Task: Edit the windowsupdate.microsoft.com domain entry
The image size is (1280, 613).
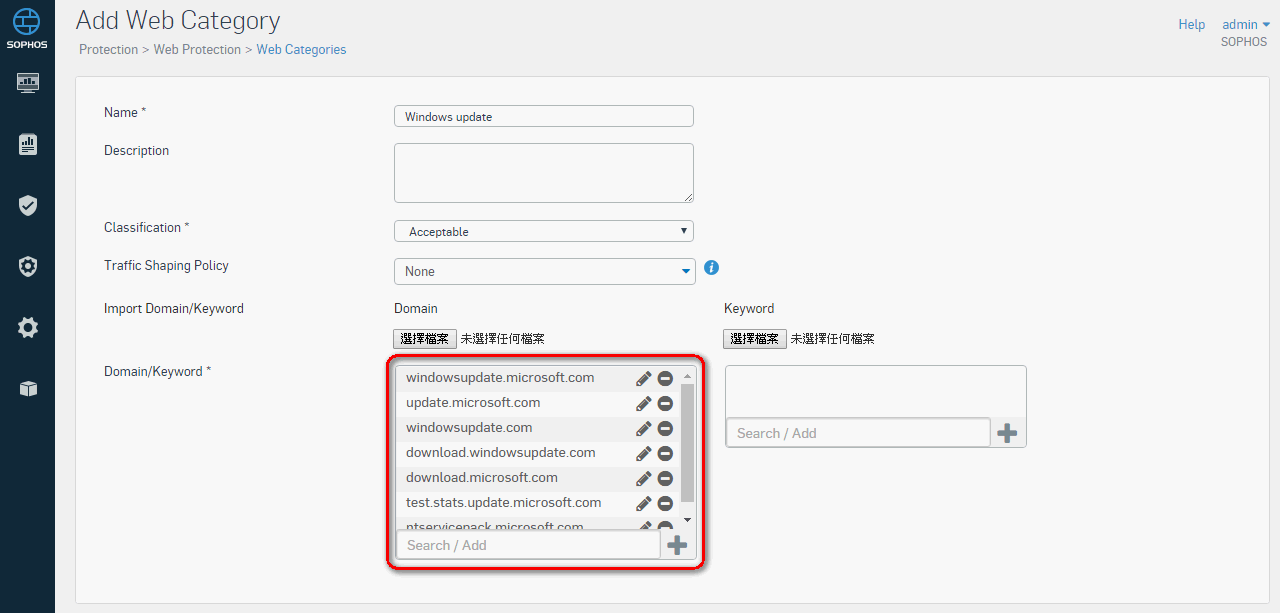Action: [x=644, y=378]
